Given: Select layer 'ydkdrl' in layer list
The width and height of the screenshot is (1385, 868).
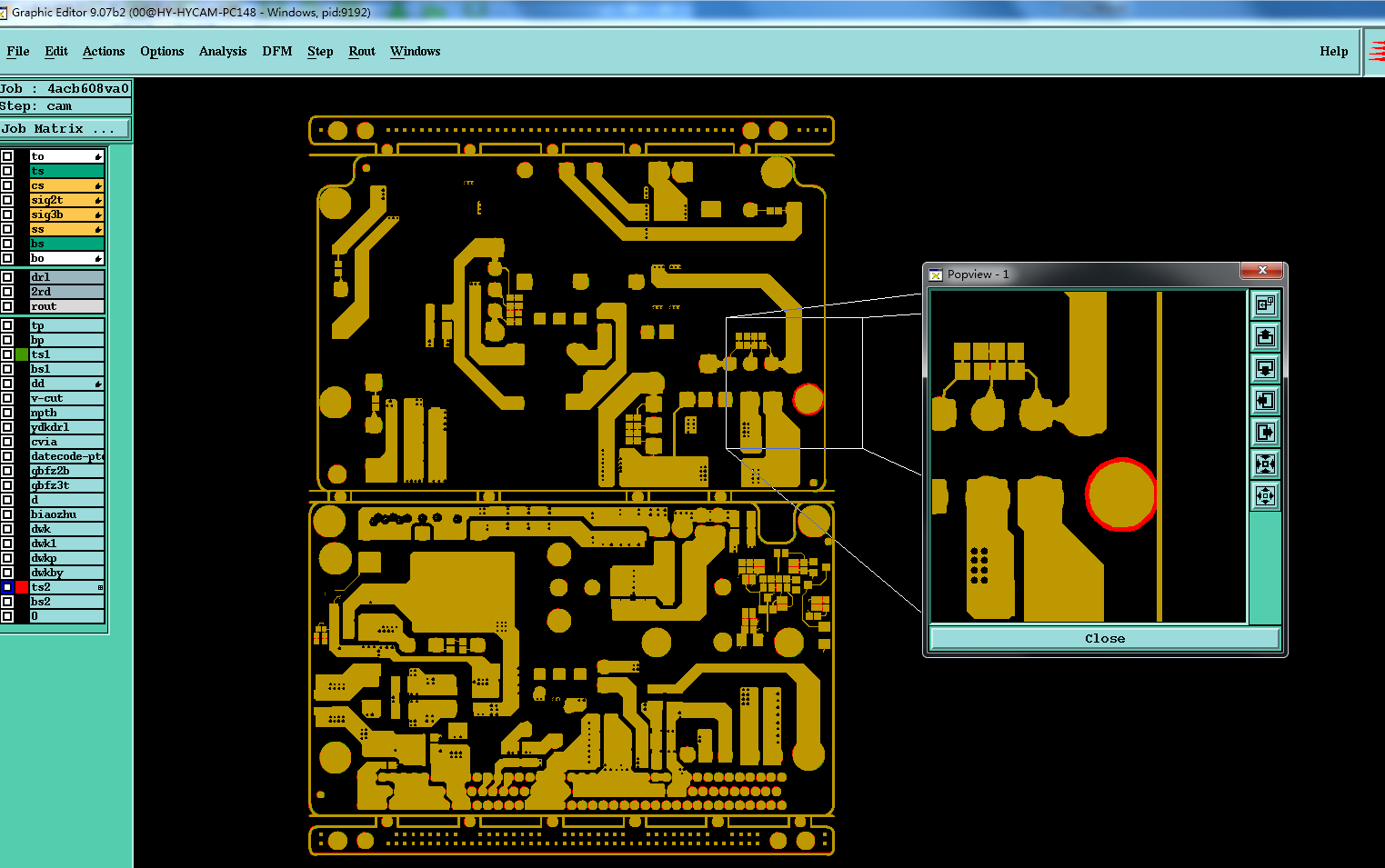Looking at the screenshot, I should coord(67,428).
